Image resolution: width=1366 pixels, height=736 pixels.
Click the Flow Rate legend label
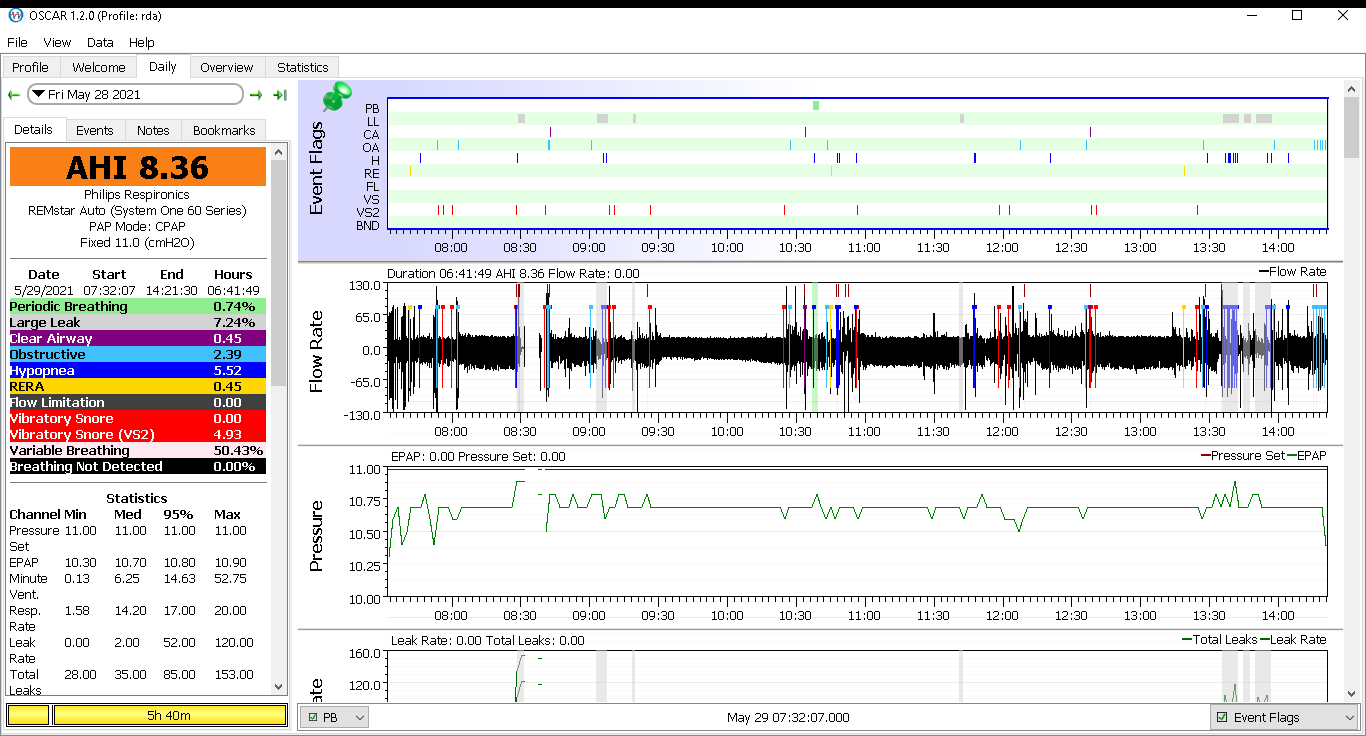(1298, 271)
